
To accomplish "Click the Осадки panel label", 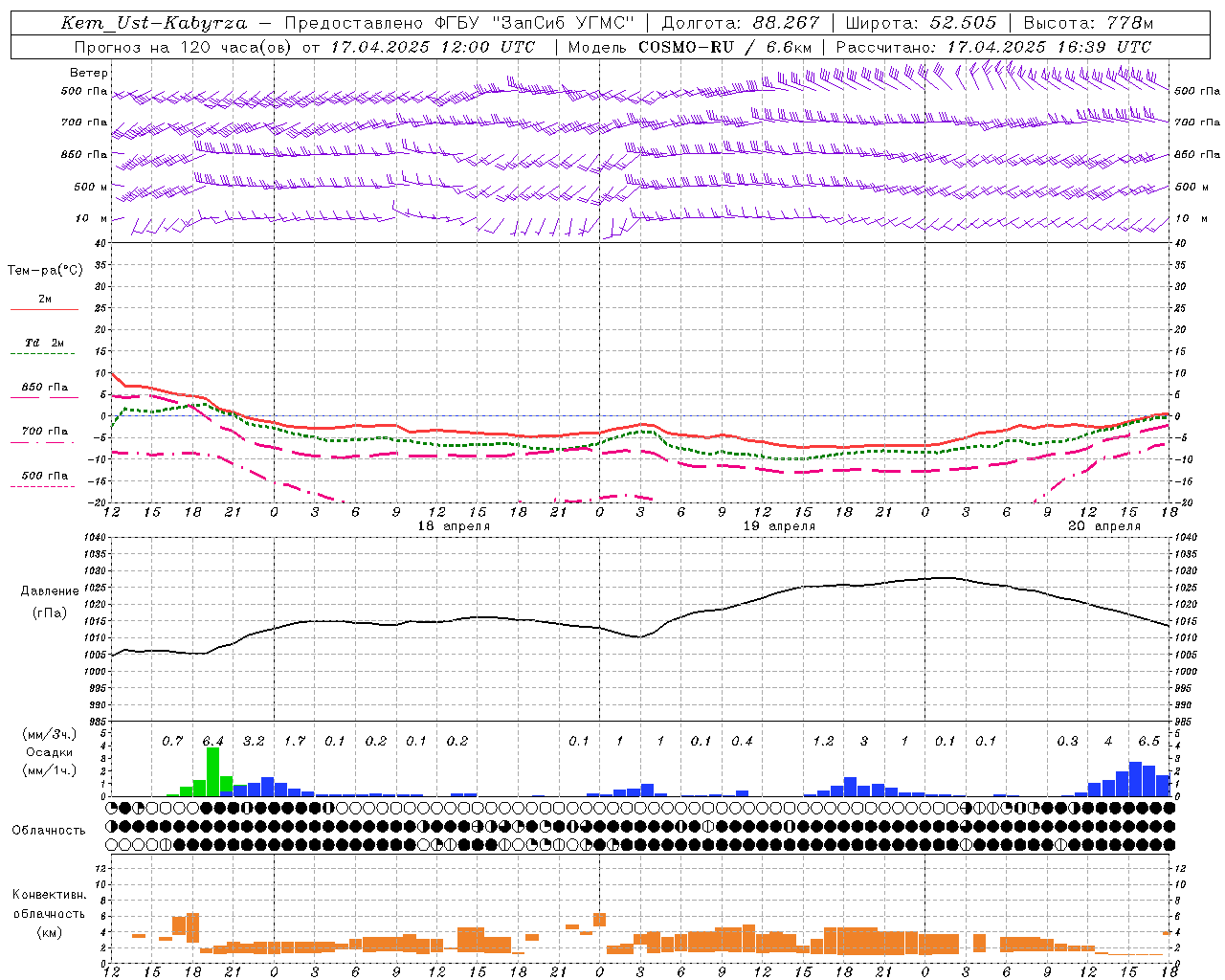I will (x=48, y=752).
